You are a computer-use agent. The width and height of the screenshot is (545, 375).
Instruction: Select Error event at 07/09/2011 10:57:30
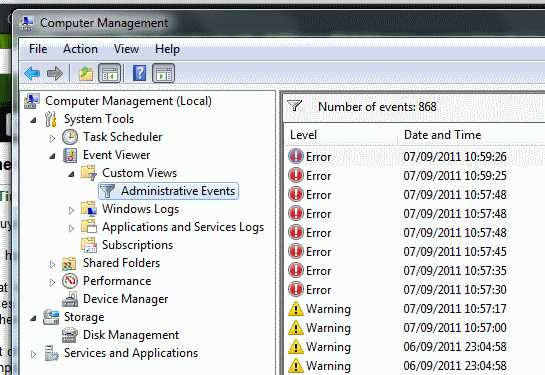point(415,290)
